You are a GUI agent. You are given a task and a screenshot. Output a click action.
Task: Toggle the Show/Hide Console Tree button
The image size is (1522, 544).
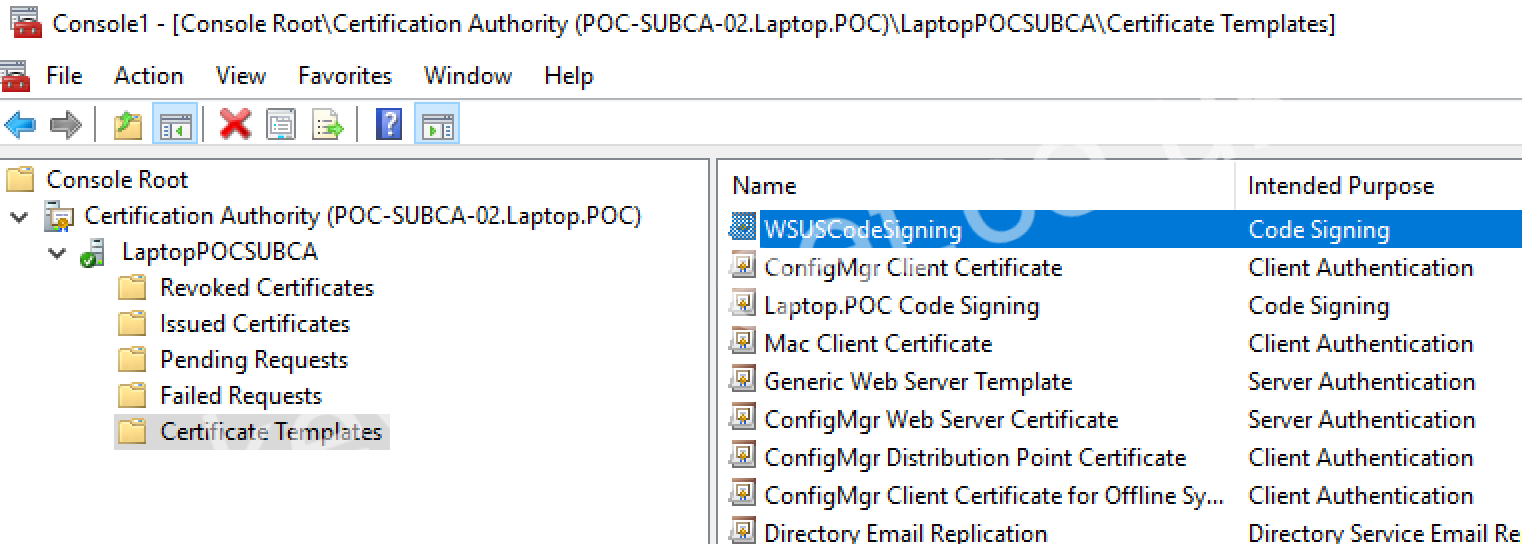(x=175, y=125)
